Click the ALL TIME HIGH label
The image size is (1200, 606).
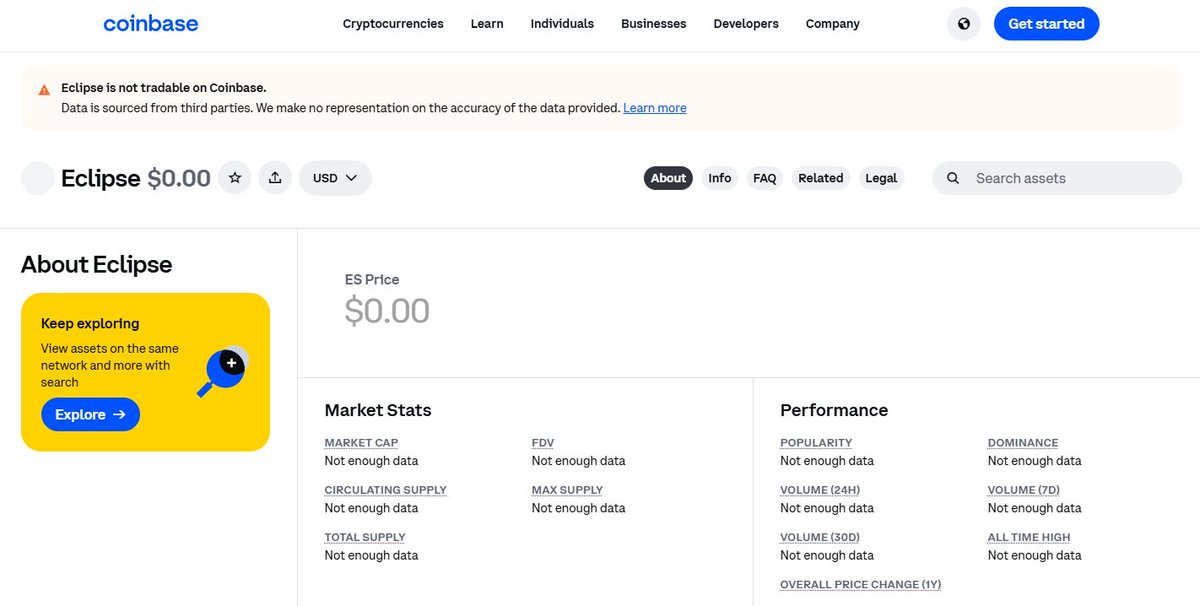1029,537
